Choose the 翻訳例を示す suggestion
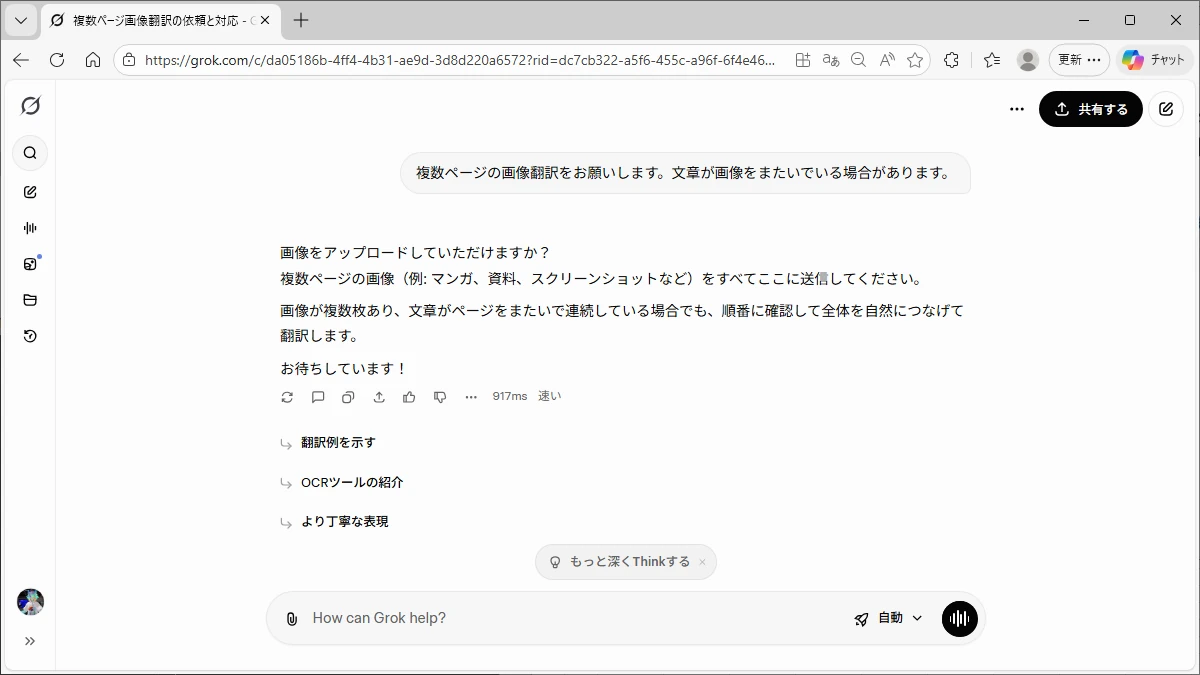 point(338,442)
